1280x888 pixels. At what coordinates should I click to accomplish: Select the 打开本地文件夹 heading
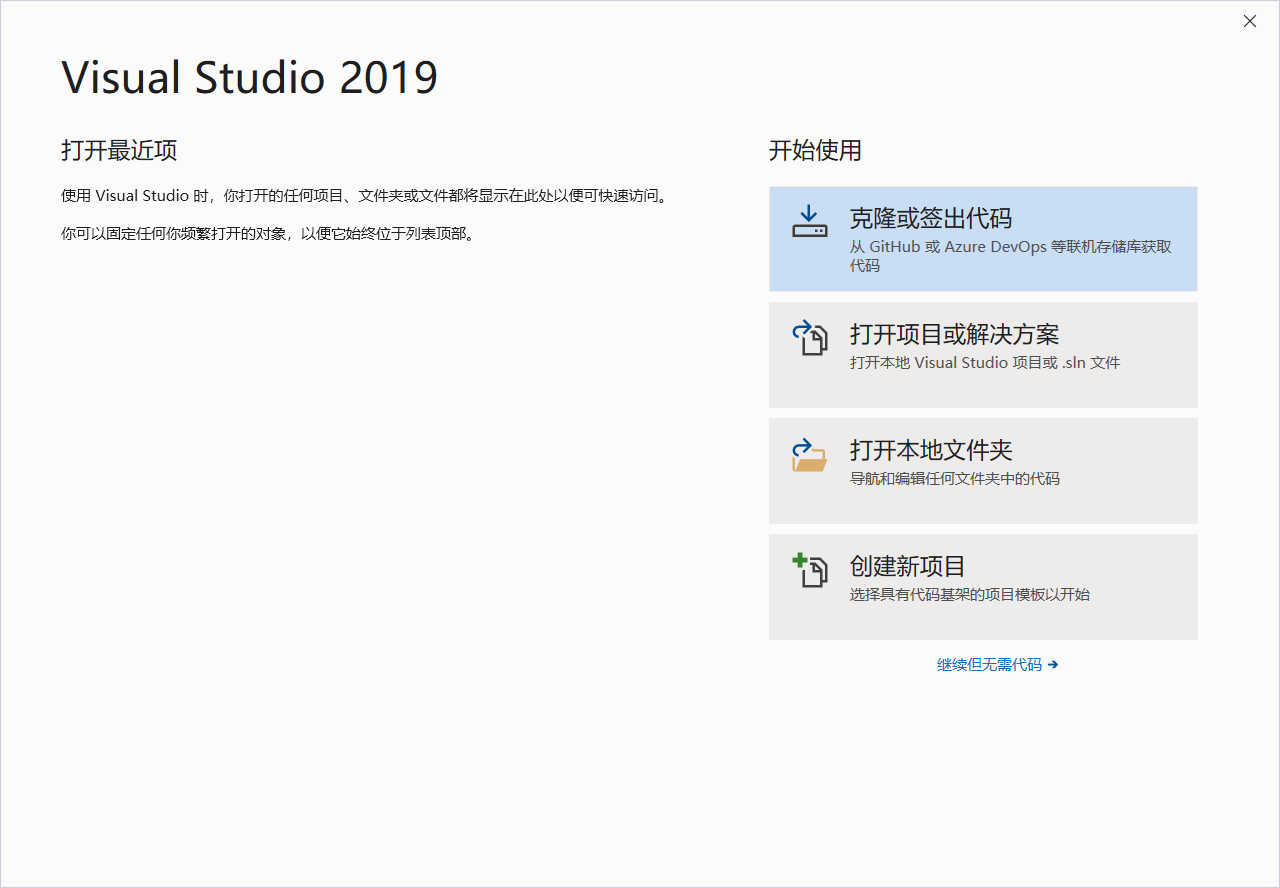(931, 450)
